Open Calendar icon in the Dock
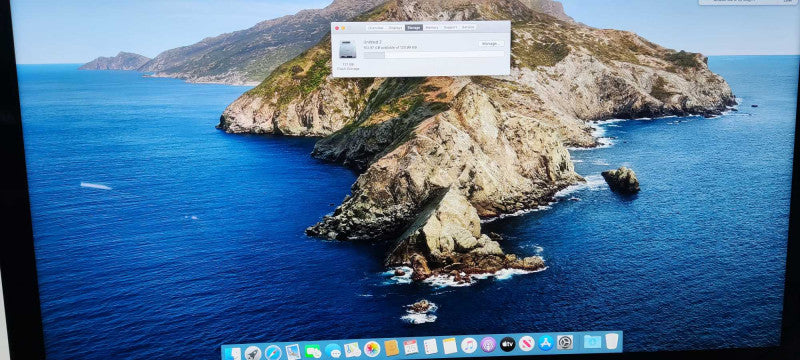This screenshot has width=800, height=360. (411, 347)
